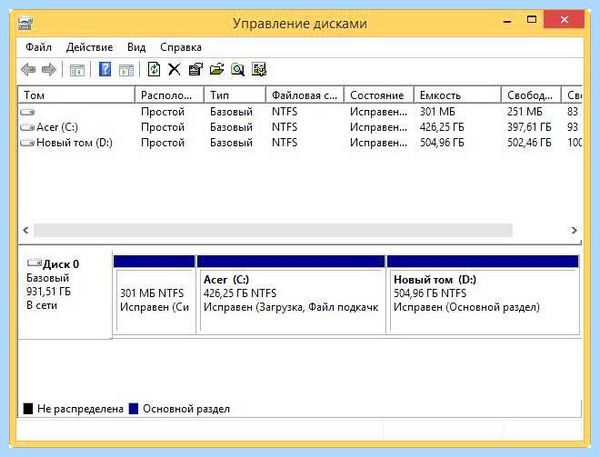The width and height of the screenshot is (600, 457).
Task: Click the black Не распределена legend swatch
Action: [28, 409]
